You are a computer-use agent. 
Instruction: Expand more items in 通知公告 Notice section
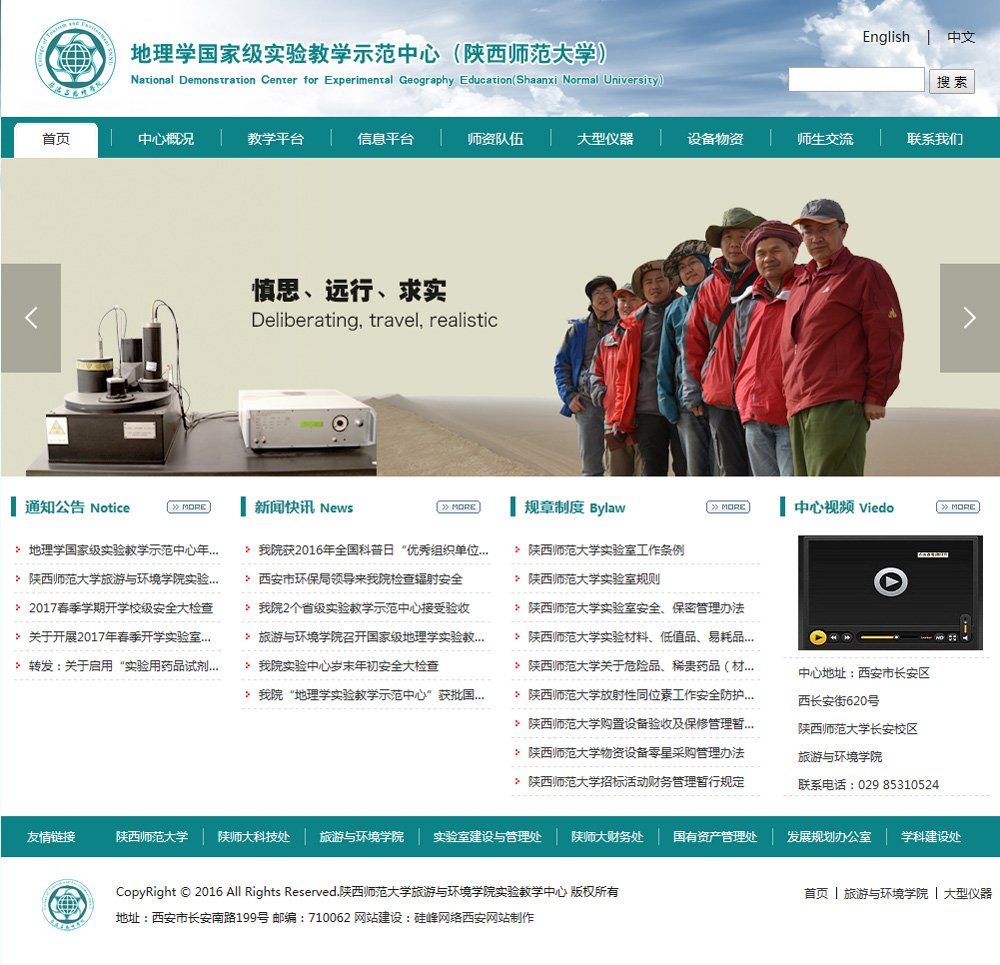[189, 507]
